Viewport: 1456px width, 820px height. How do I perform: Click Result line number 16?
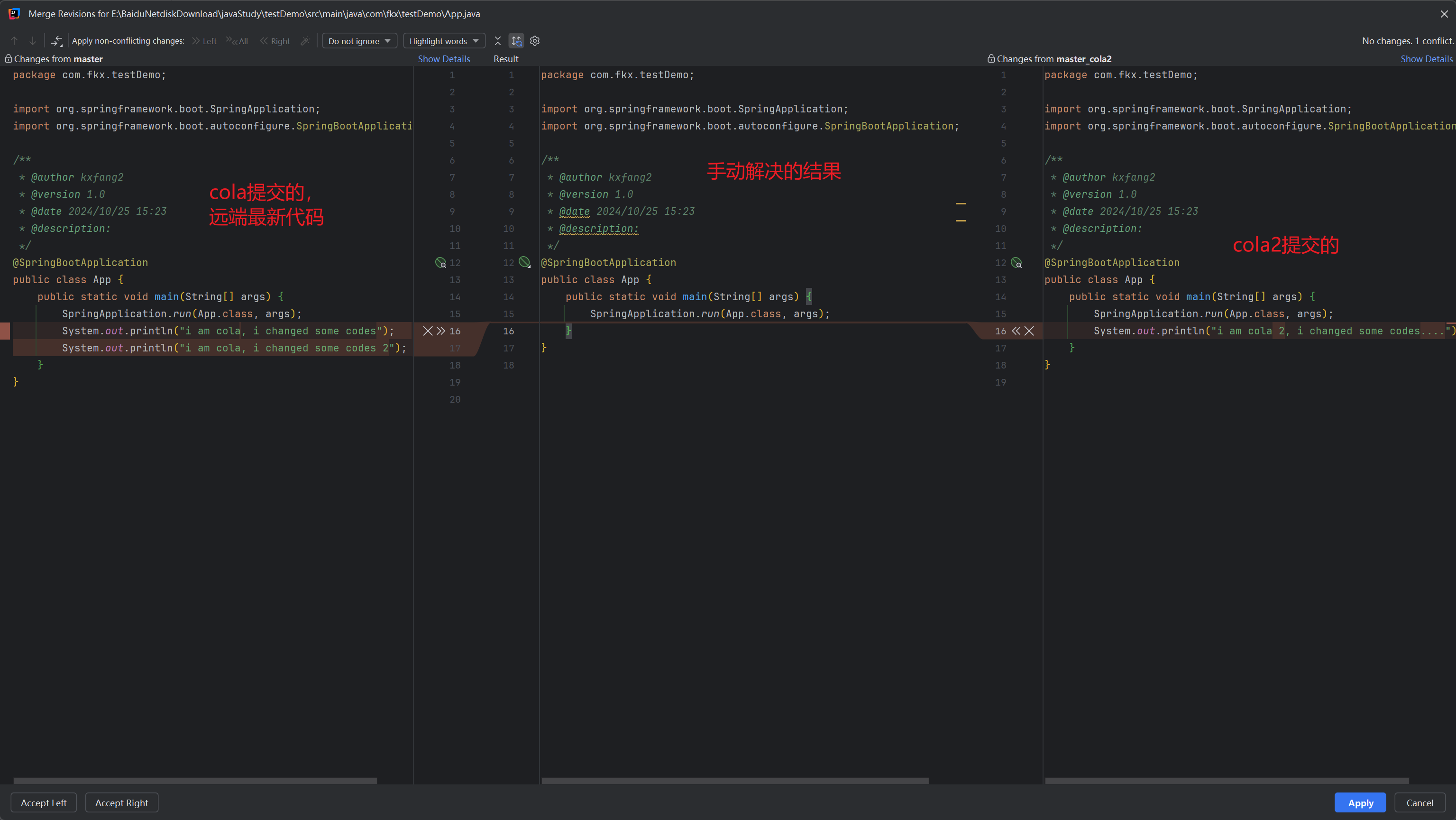(x=508, y=331)
